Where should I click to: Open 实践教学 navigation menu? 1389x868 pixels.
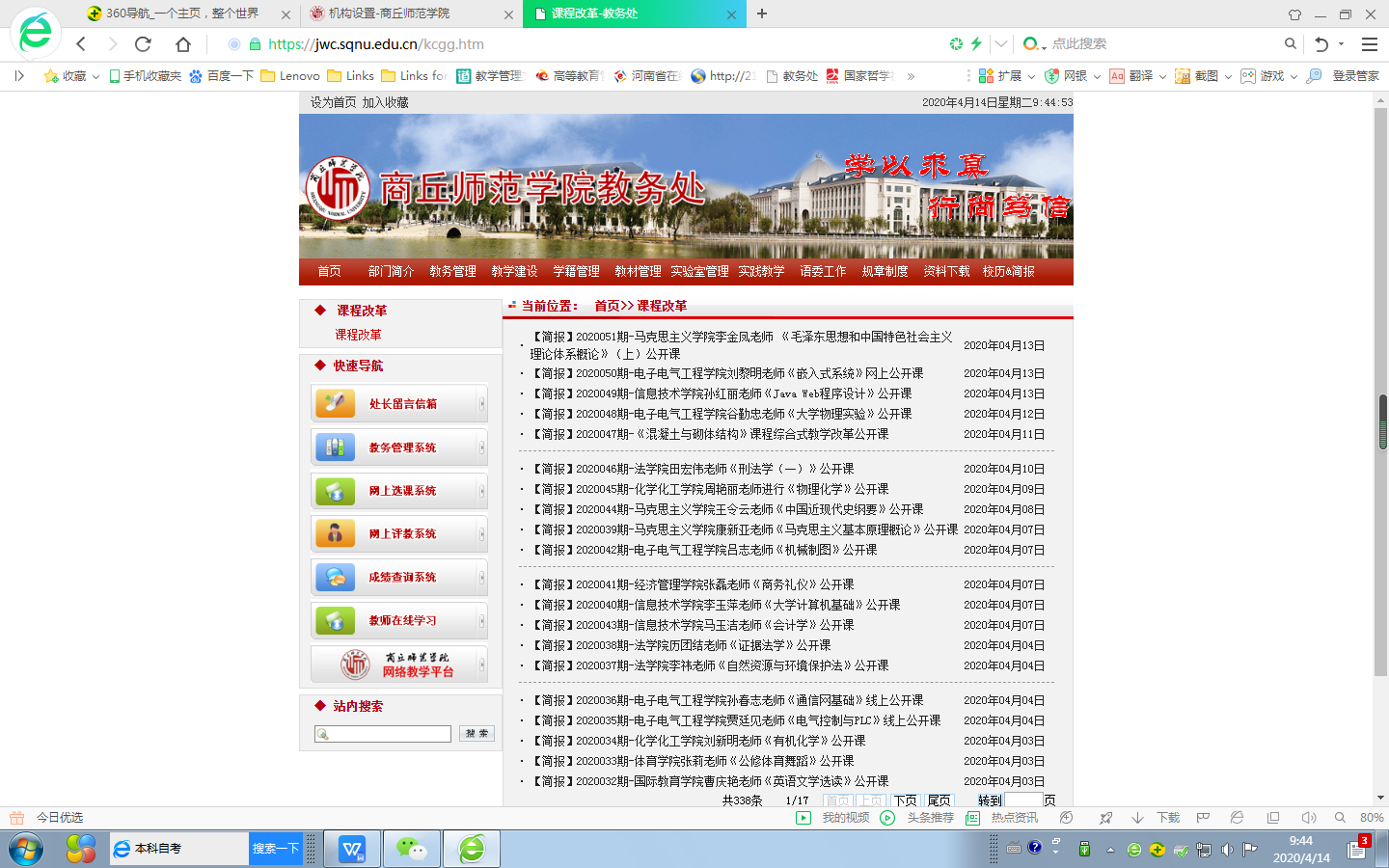tap(761, 271)
